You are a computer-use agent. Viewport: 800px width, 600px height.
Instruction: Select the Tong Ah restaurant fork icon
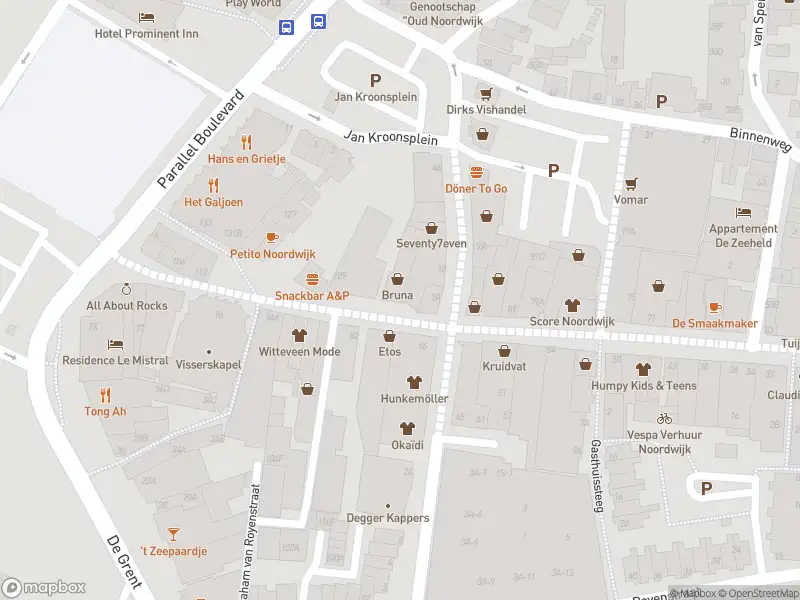(x=105, y=395)
